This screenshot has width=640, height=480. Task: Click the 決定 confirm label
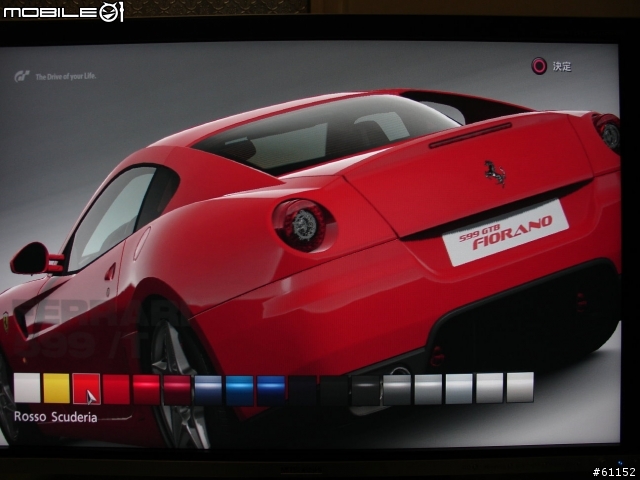[x=562, y=66]
